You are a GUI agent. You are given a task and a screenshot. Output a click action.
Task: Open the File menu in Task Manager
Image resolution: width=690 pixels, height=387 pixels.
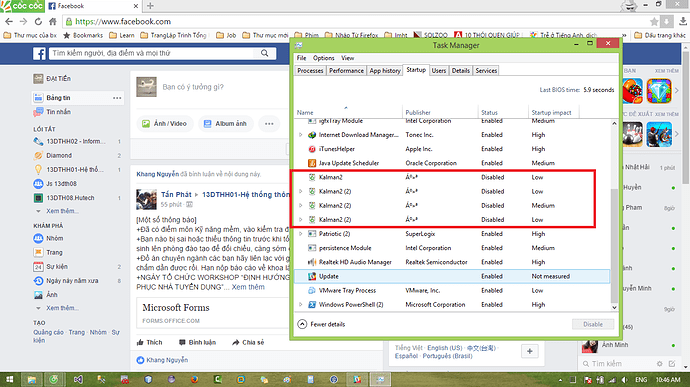coord(301,58)
